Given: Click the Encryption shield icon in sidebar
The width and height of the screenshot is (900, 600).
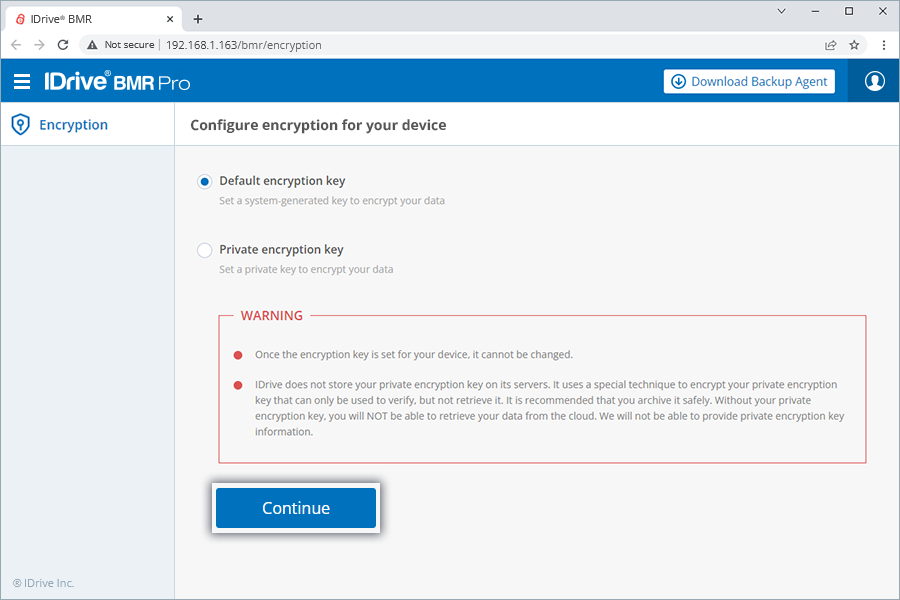Looking at the screenshot, I should tap(19, 124).
